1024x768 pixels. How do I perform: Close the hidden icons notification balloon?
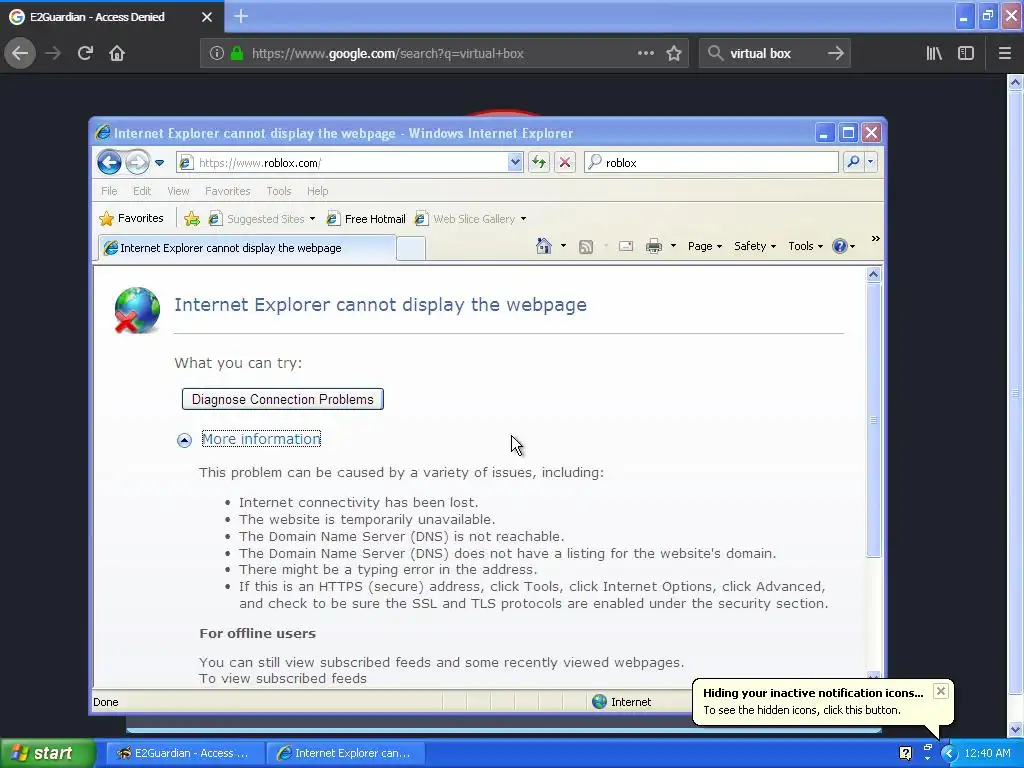(x=940, y=691)
